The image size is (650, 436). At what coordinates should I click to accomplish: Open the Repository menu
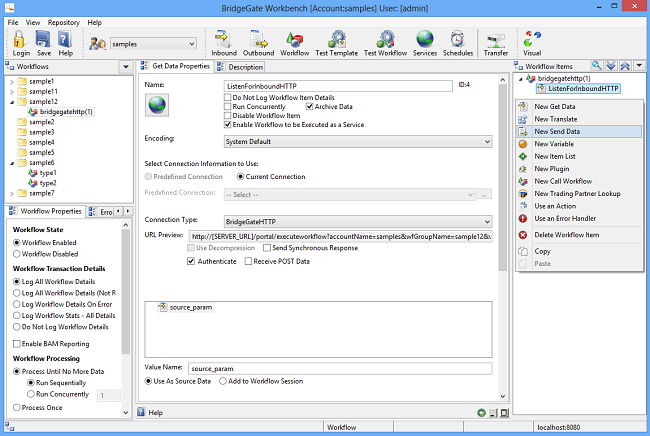tap(64, 22)
